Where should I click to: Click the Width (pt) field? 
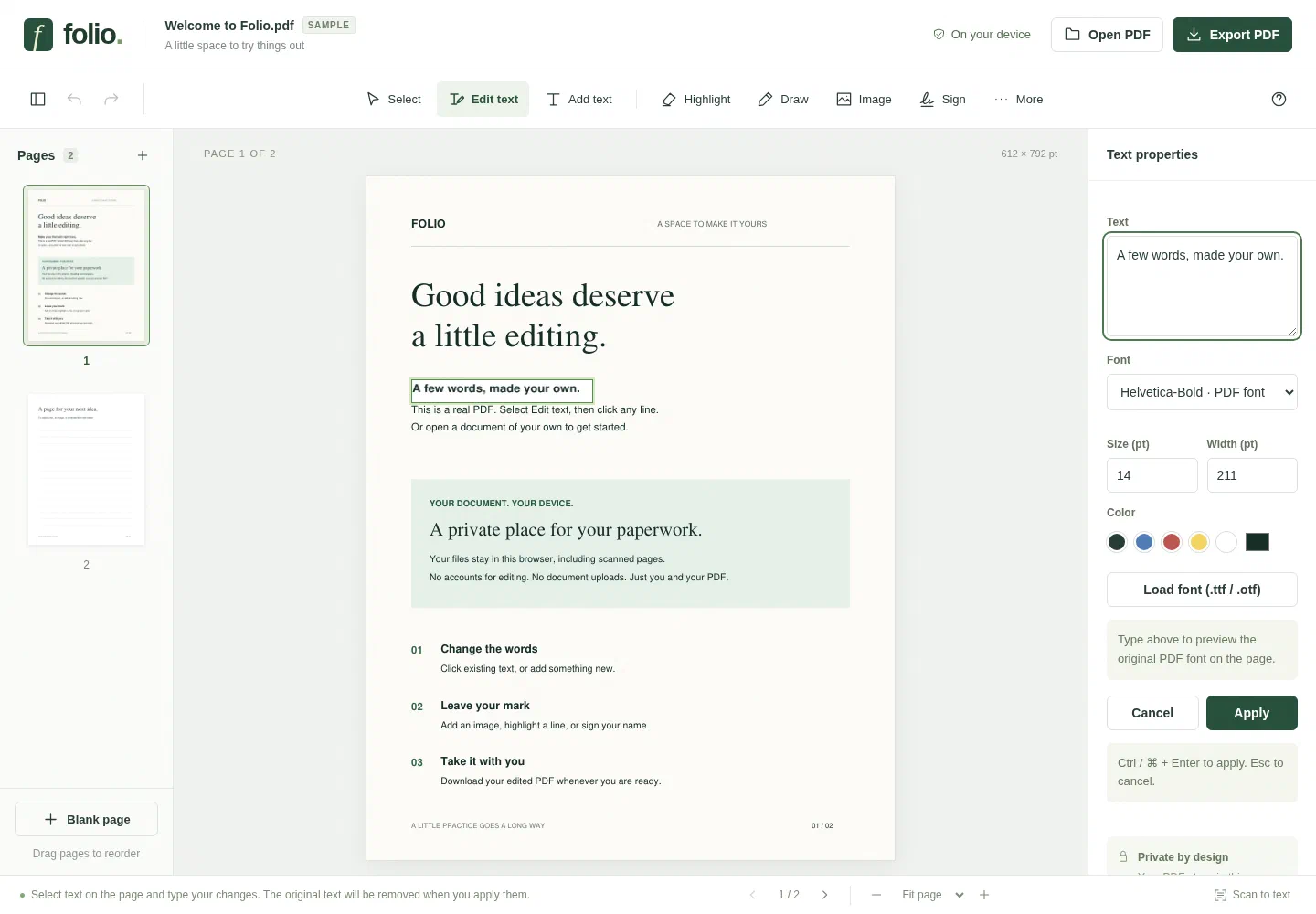pos(1252,475)
